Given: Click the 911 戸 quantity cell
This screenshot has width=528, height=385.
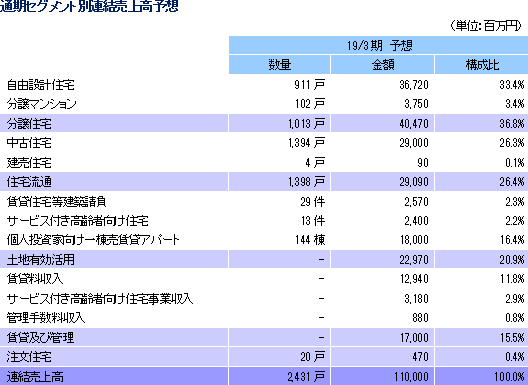Looking at the screenshot, I should [309, 85].
